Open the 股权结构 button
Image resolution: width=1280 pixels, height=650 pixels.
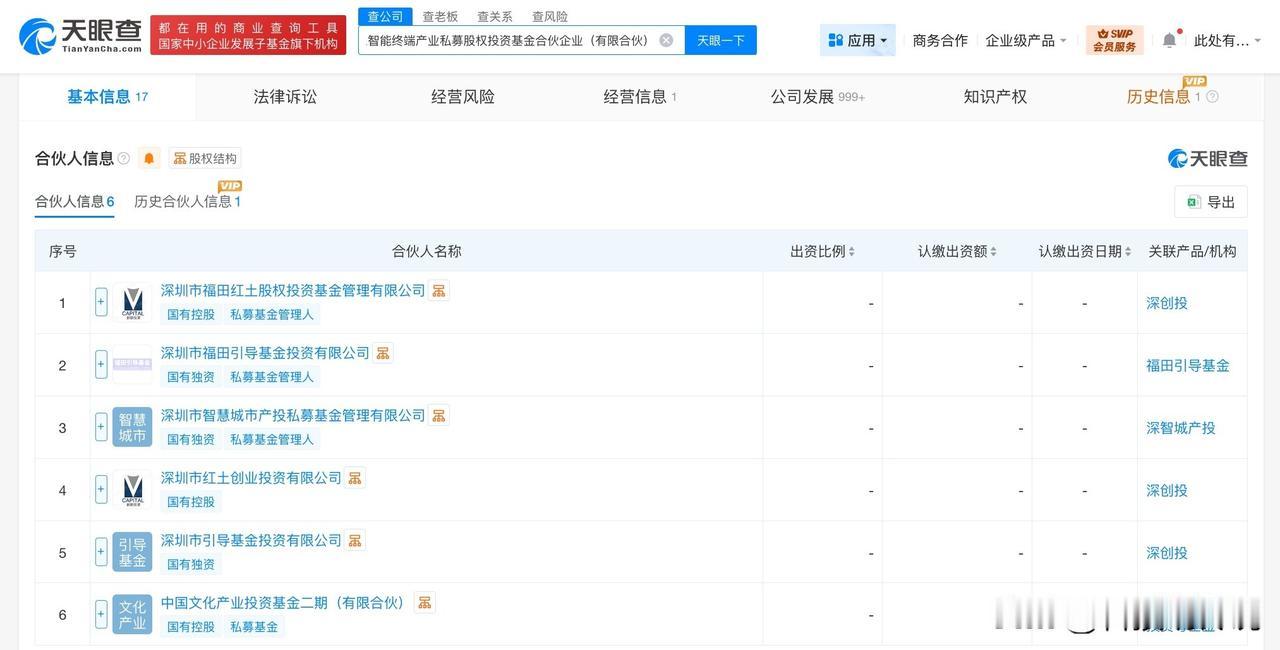pos(205,158)
